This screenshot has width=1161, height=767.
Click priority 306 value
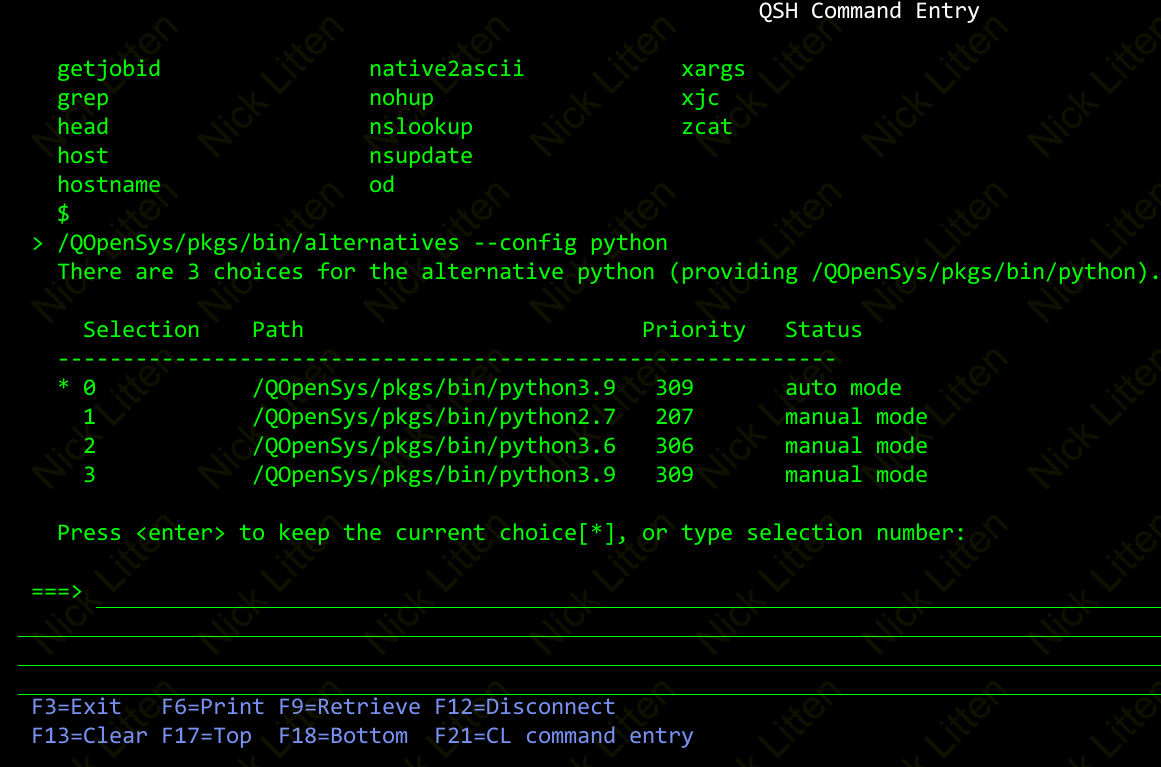pos(675,445)
